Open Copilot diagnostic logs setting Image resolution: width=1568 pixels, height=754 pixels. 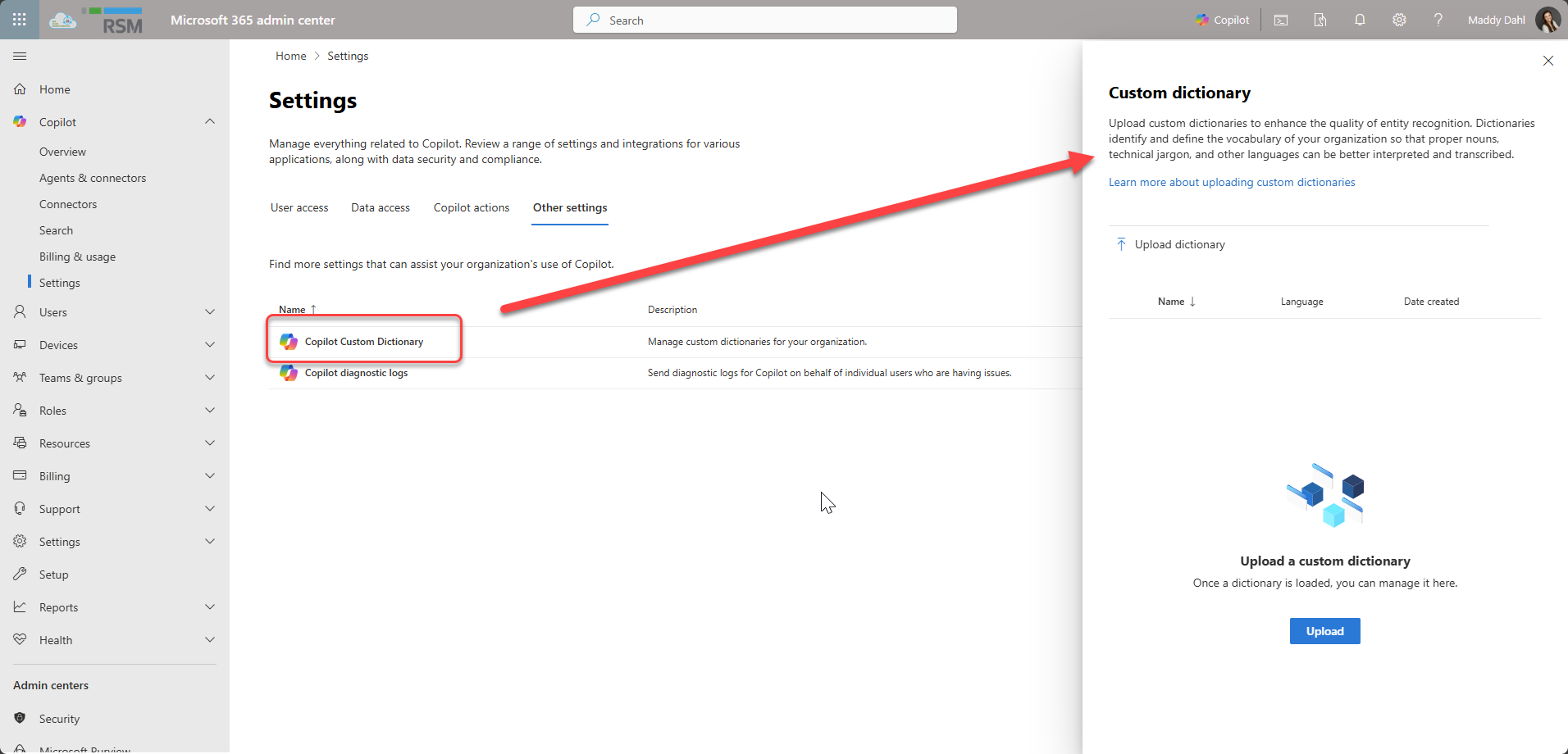[x=356, y=373]
